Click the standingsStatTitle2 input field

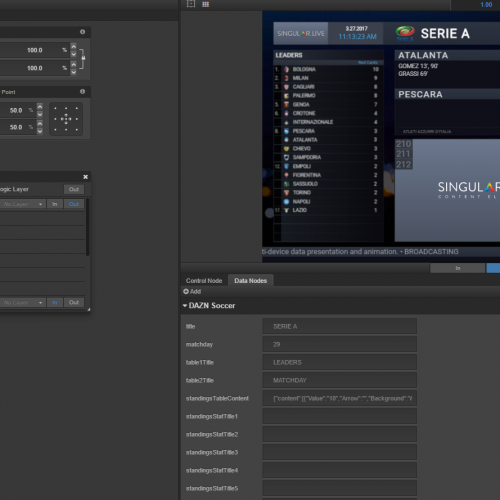339,434
